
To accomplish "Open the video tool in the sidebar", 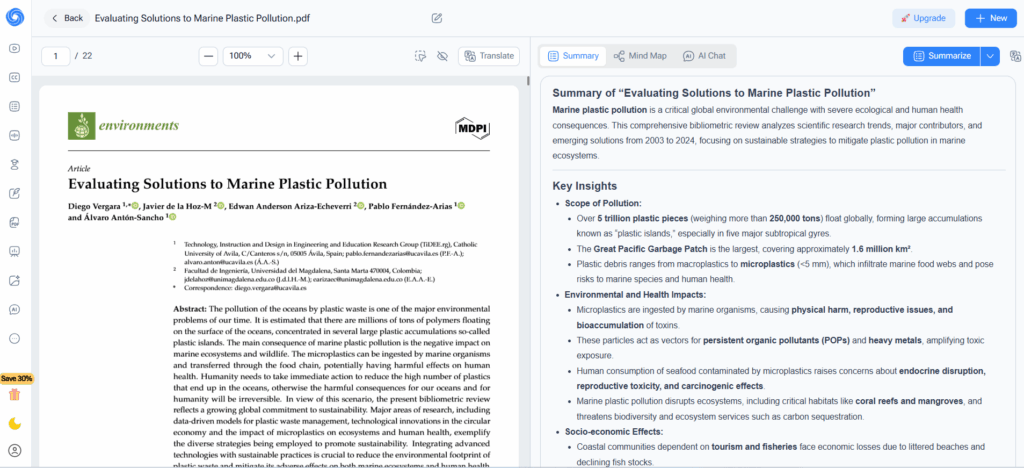I will [x=14, y=48].
